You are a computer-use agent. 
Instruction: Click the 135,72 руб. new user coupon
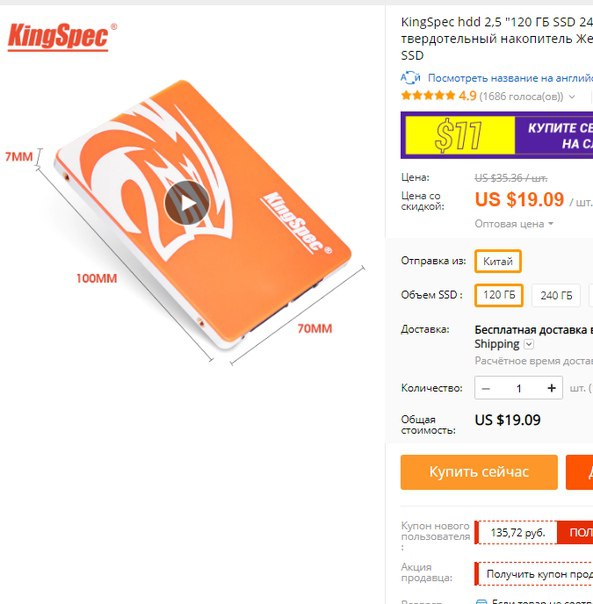(x=518, y=533)
